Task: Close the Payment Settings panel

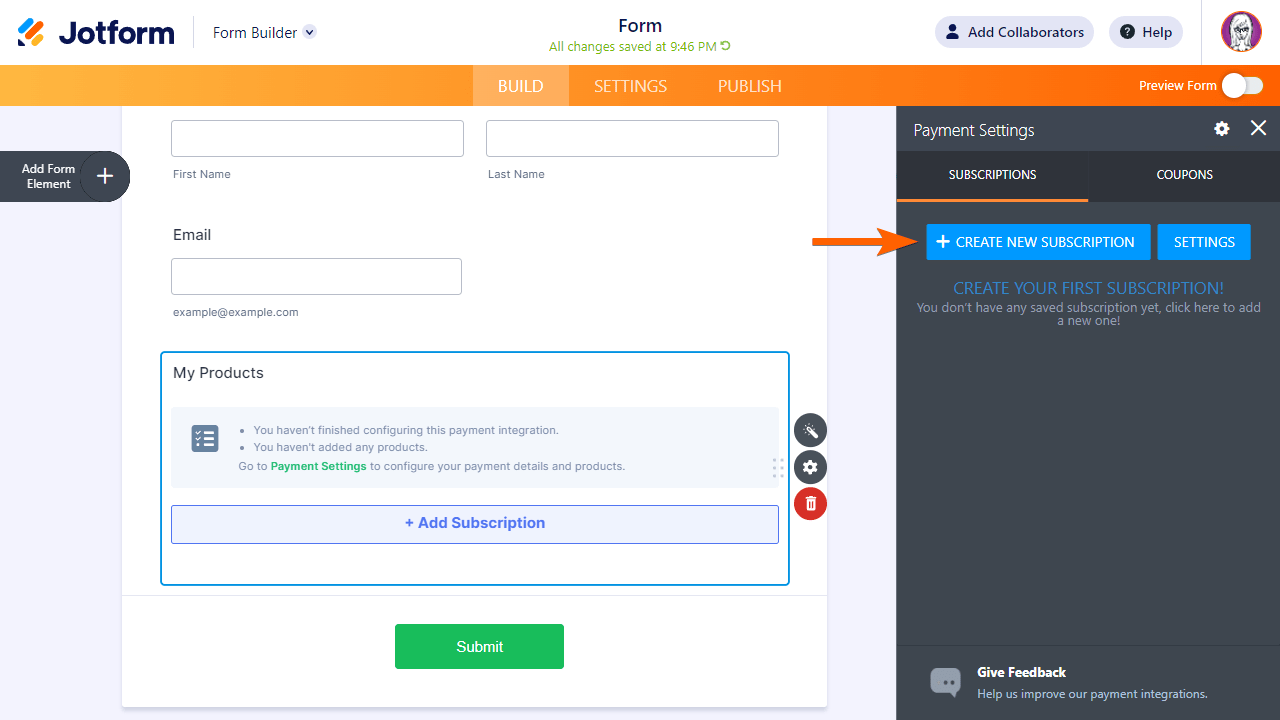Action: (x=1258, y=128)
